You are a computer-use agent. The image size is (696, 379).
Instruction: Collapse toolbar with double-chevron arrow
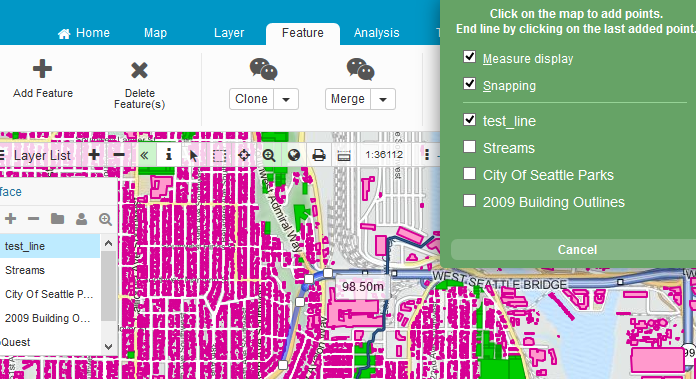tap(144, 155)
